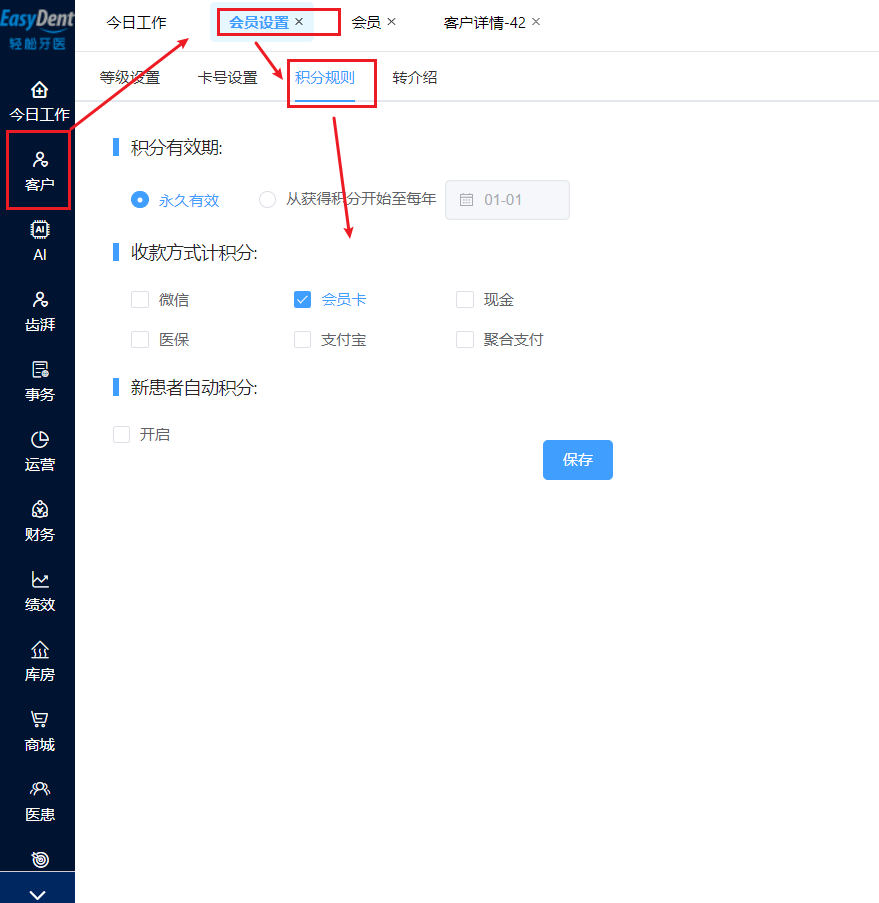The image size is (879, 903).
Task: Click the 01-01 date input field
Action: pyautogui.click(x=507, y=200)
